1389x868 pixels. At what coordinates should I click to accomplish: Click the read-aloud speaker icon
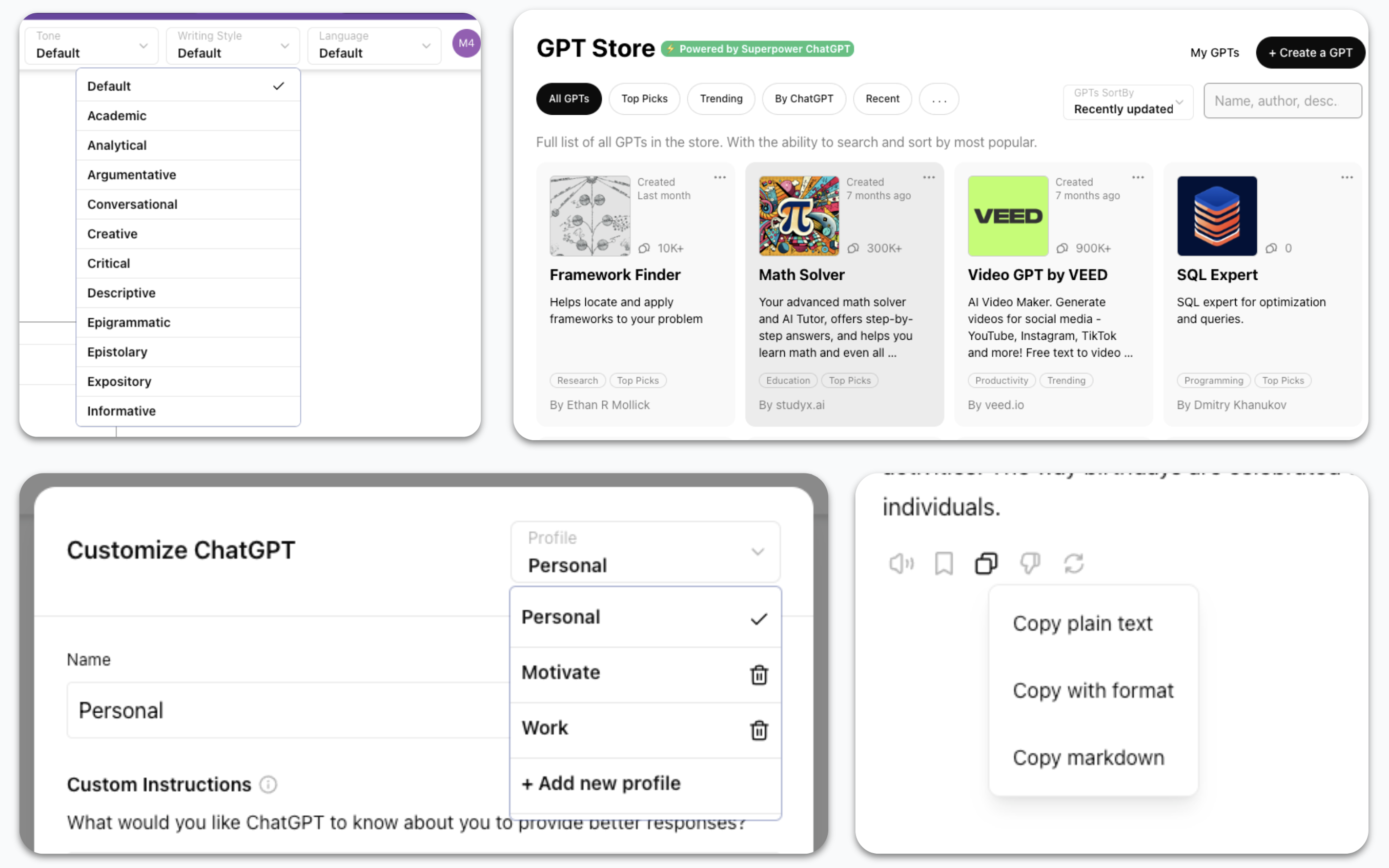point(901,563)
